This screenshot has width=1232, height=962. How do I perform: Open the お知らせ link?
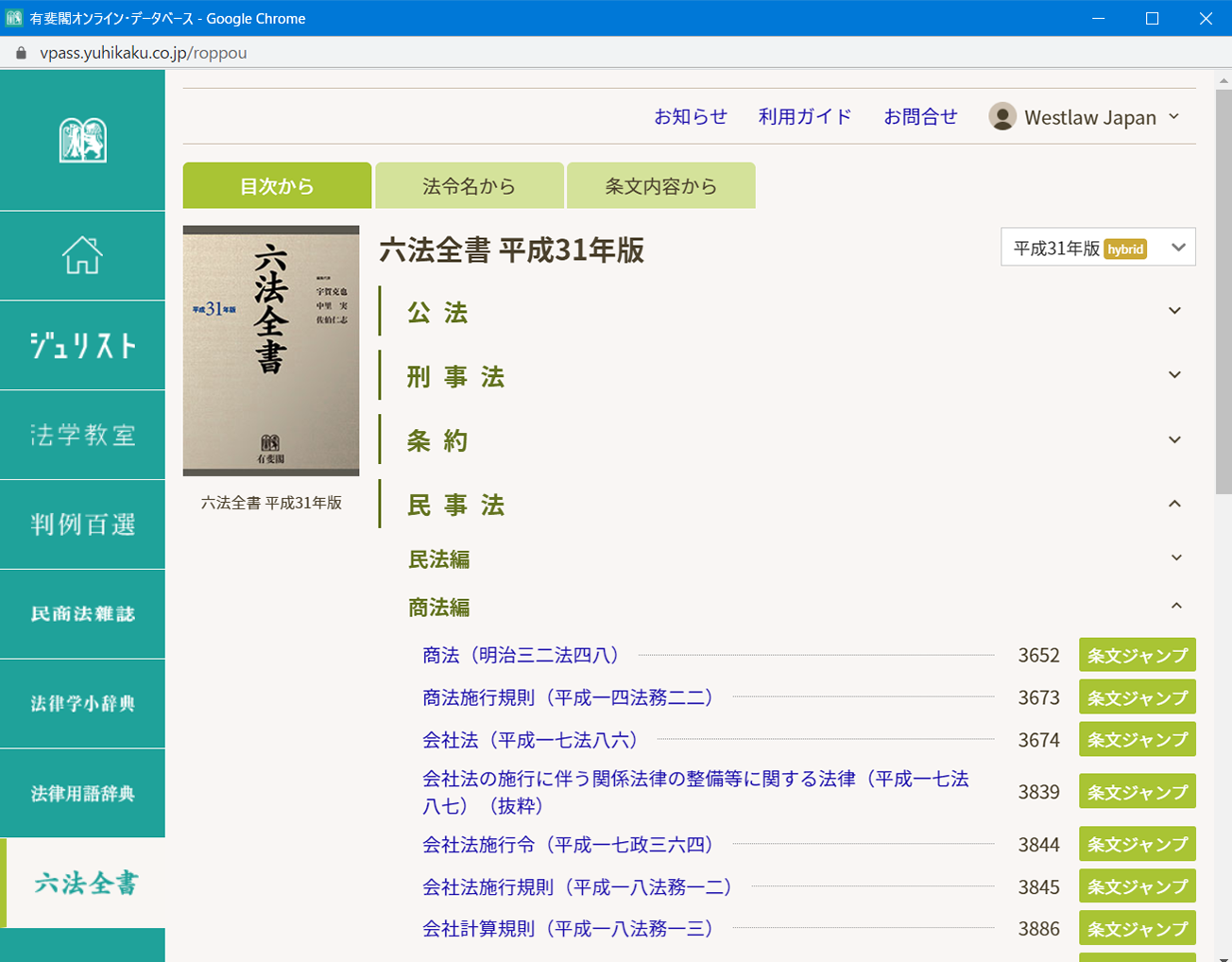(691, 116)
